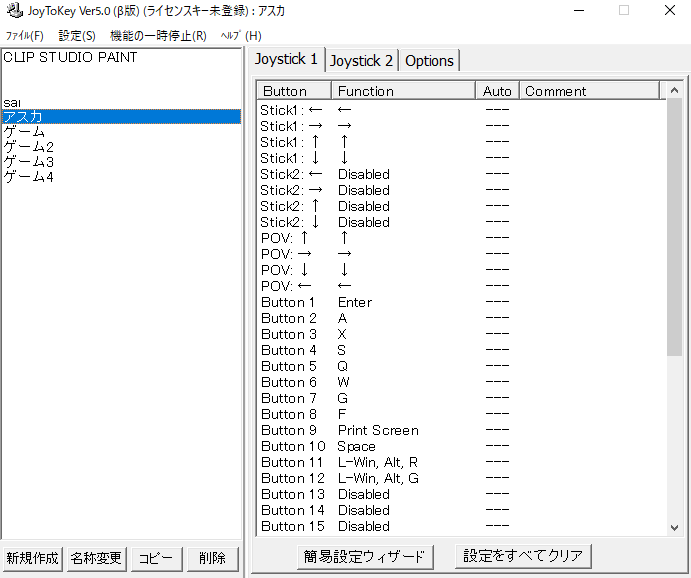The image size is (691, 578).
Task: Select the Stick1 down arrow row
Action: 461,158
